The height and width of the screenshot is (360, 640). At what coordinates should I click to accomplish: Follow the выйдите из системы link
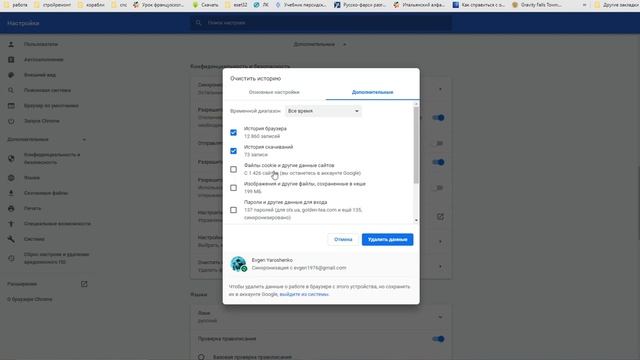coord(304,294)
